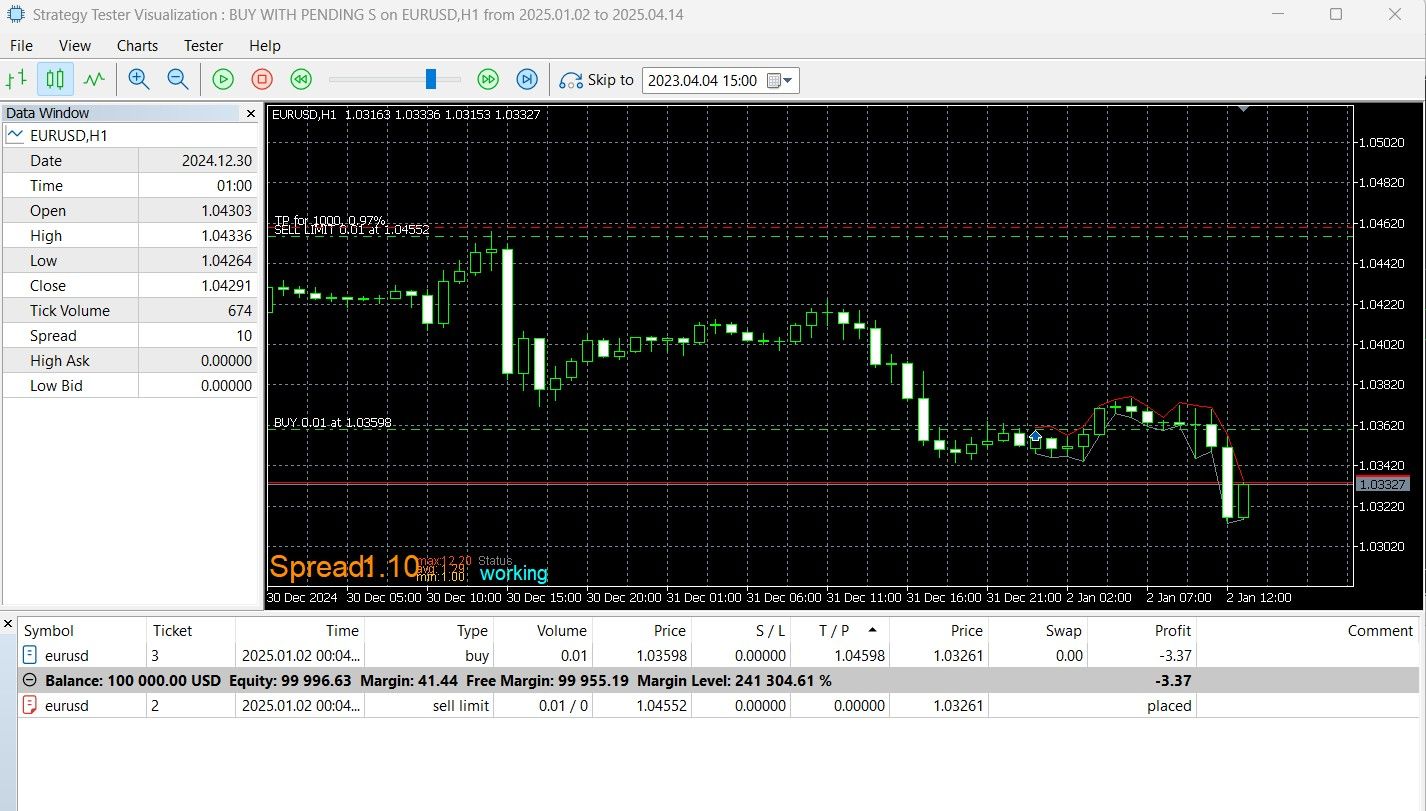
Task: Zoom in on the chart
Action: click(139, 79)
